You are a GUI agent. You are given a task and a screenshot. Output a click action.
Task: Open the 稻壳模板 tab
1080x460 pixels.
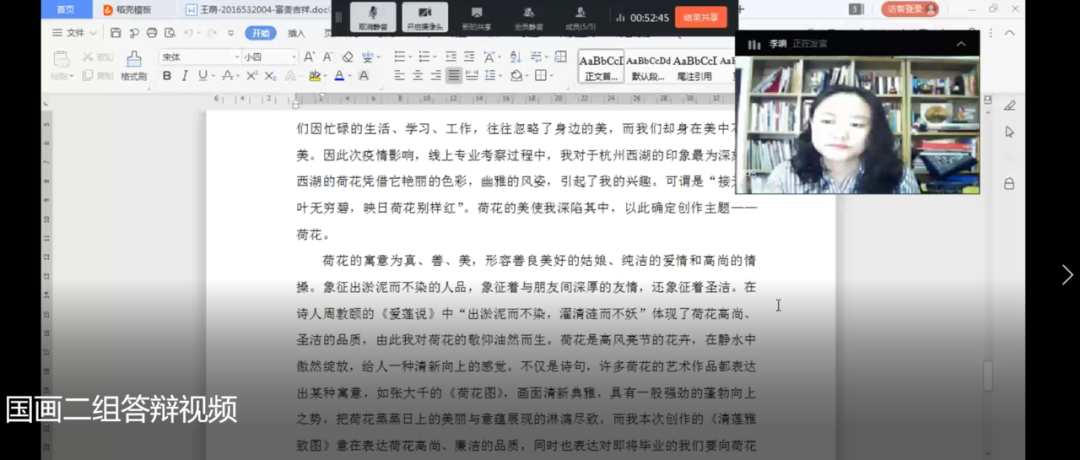pyautogui.click(x=128, y=10)
